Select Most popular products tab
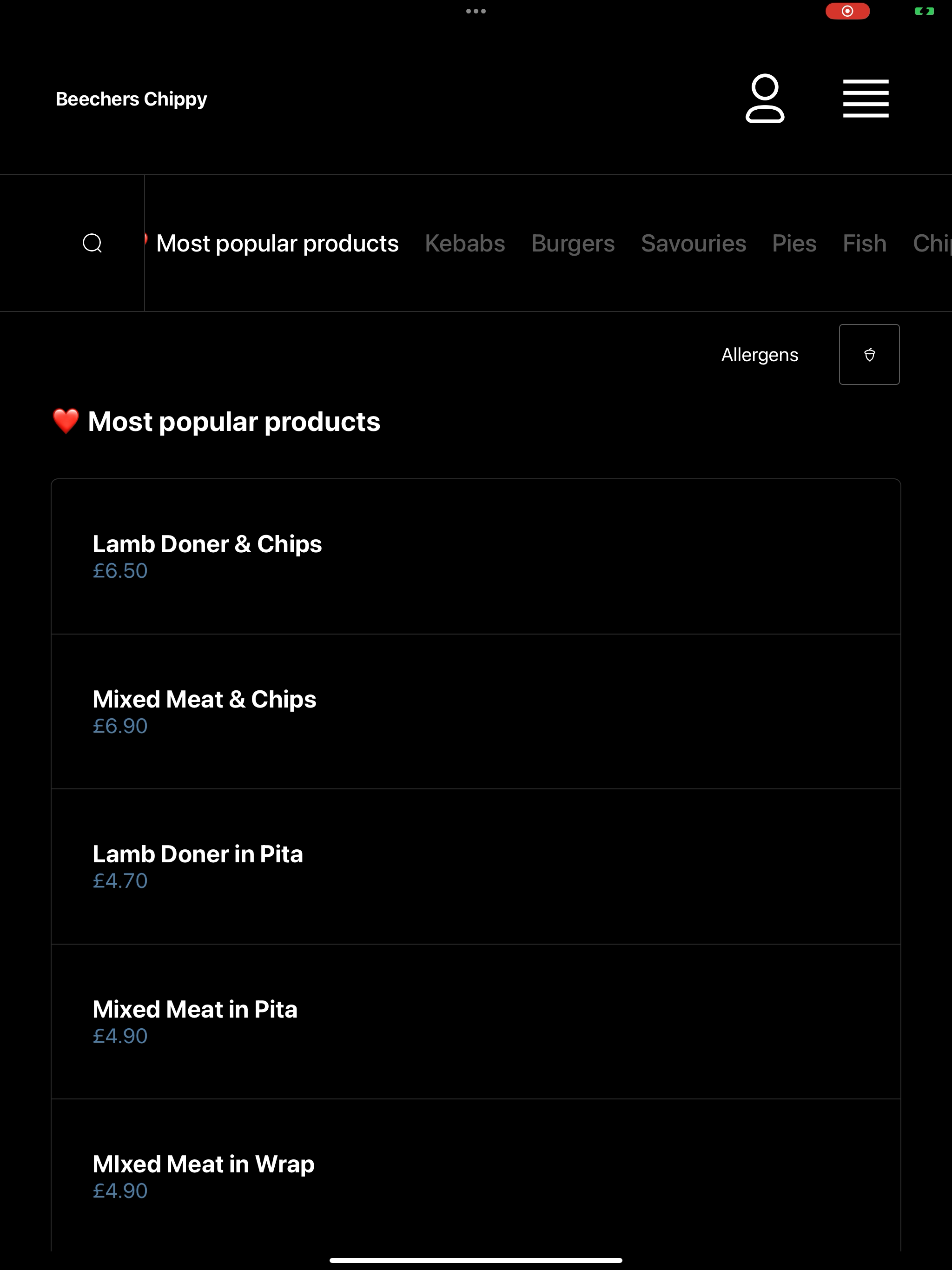 point(278,244)
